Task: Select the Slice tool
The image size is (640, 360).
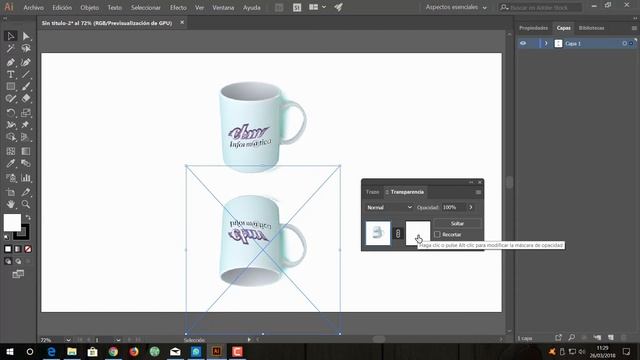Action: click(26, 192)
